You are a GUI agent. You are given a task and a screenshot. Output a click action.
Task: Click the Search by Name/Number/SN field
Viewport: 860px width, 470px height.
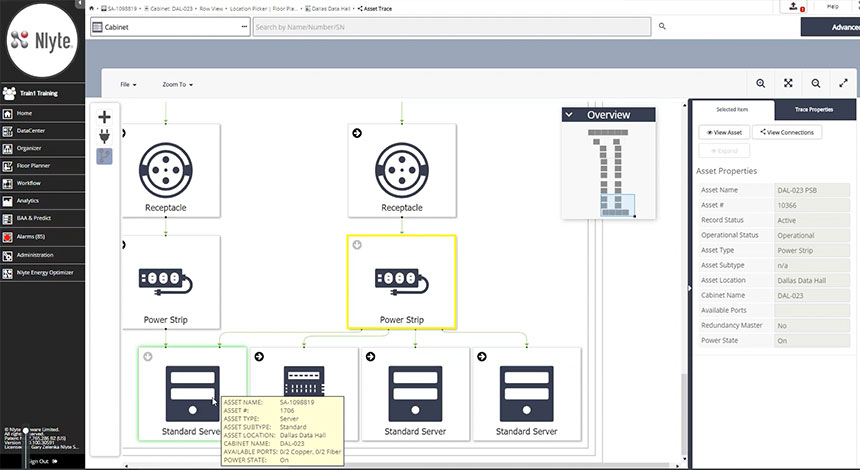(452, 27)
